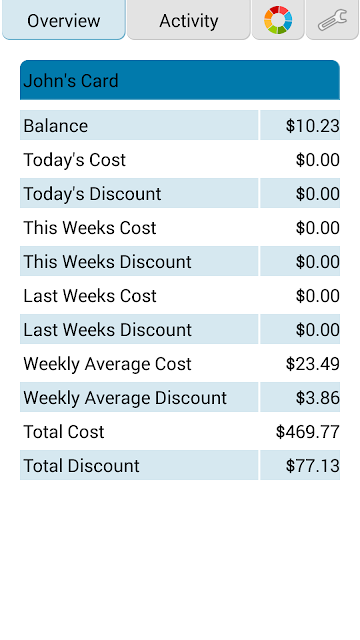Tap the $3.86 average discount value
Image resolution: width=360 pixels, height=640 pixels.
point(318,398)
